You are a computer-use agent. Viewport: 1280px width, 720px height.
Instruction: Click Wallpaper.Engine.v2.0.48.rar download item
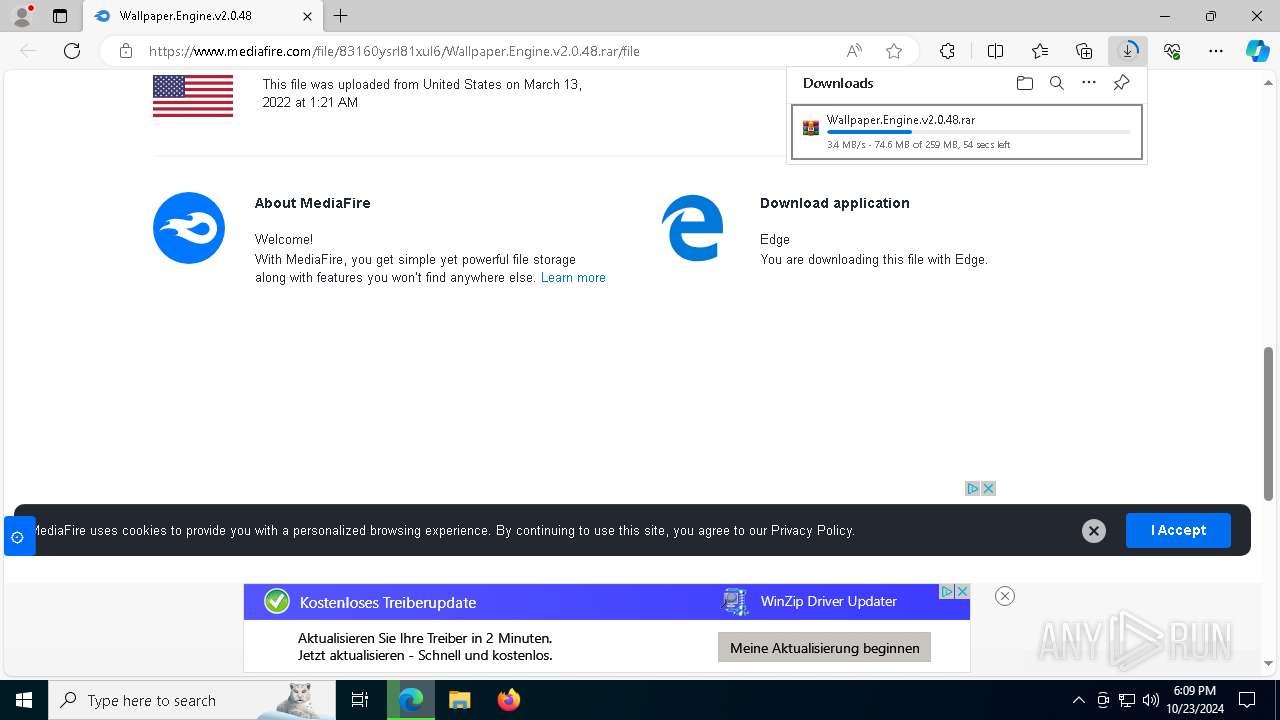966,132
